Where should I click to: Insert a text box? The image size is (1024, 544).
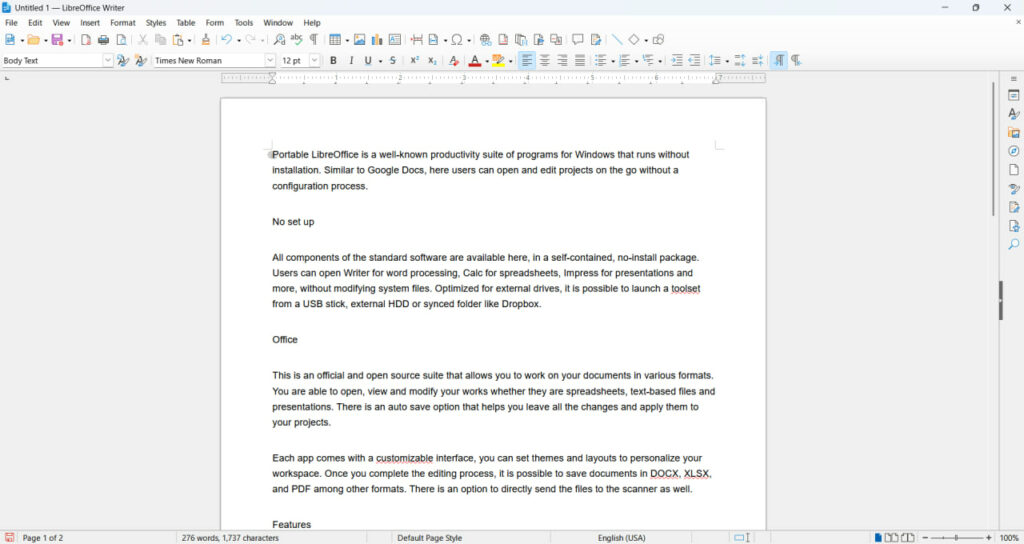click(x=394, y=40)
